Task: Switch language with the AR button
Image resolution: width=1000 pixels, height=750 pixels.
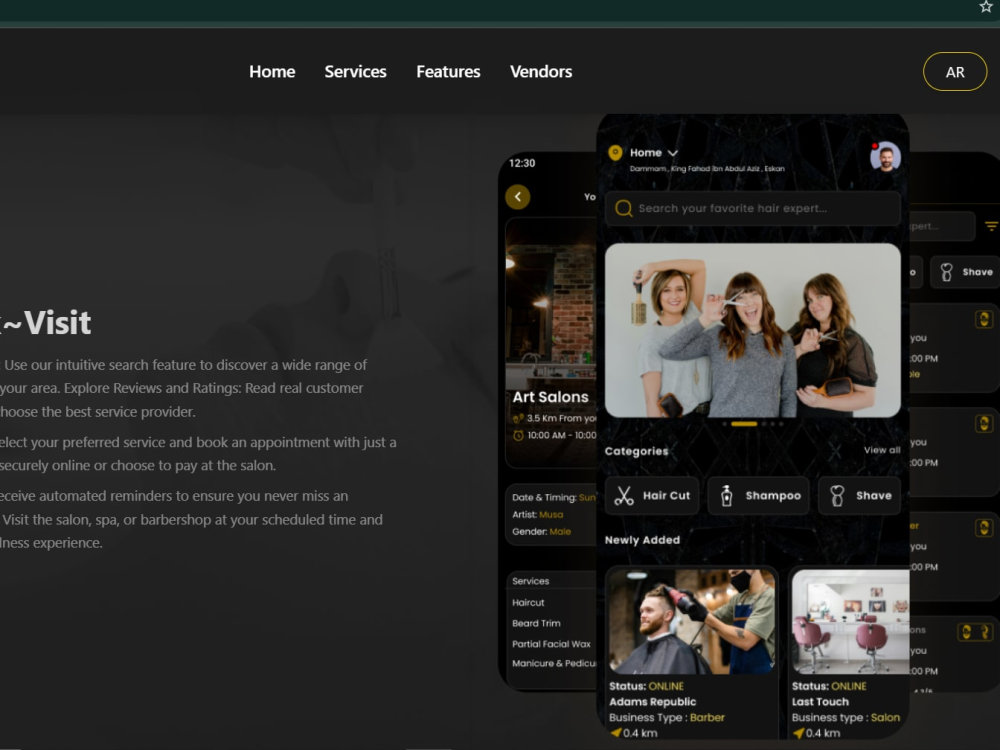Action: pos(955,71)
